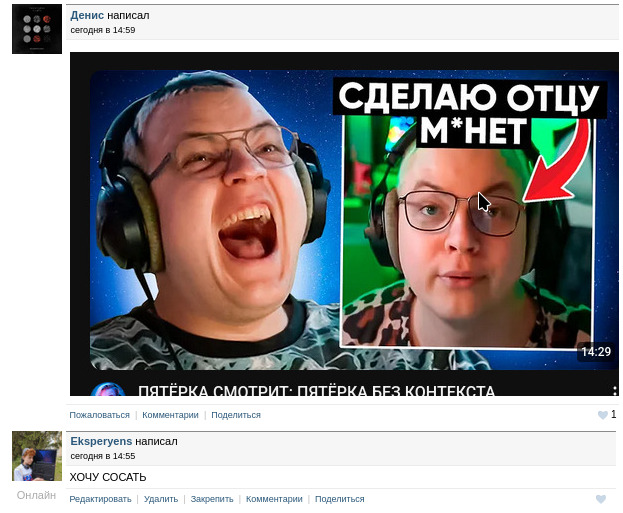
Task: Open Денис's avatar with the dots album cover
Action: pyautogui.click(x=37, y=29)
